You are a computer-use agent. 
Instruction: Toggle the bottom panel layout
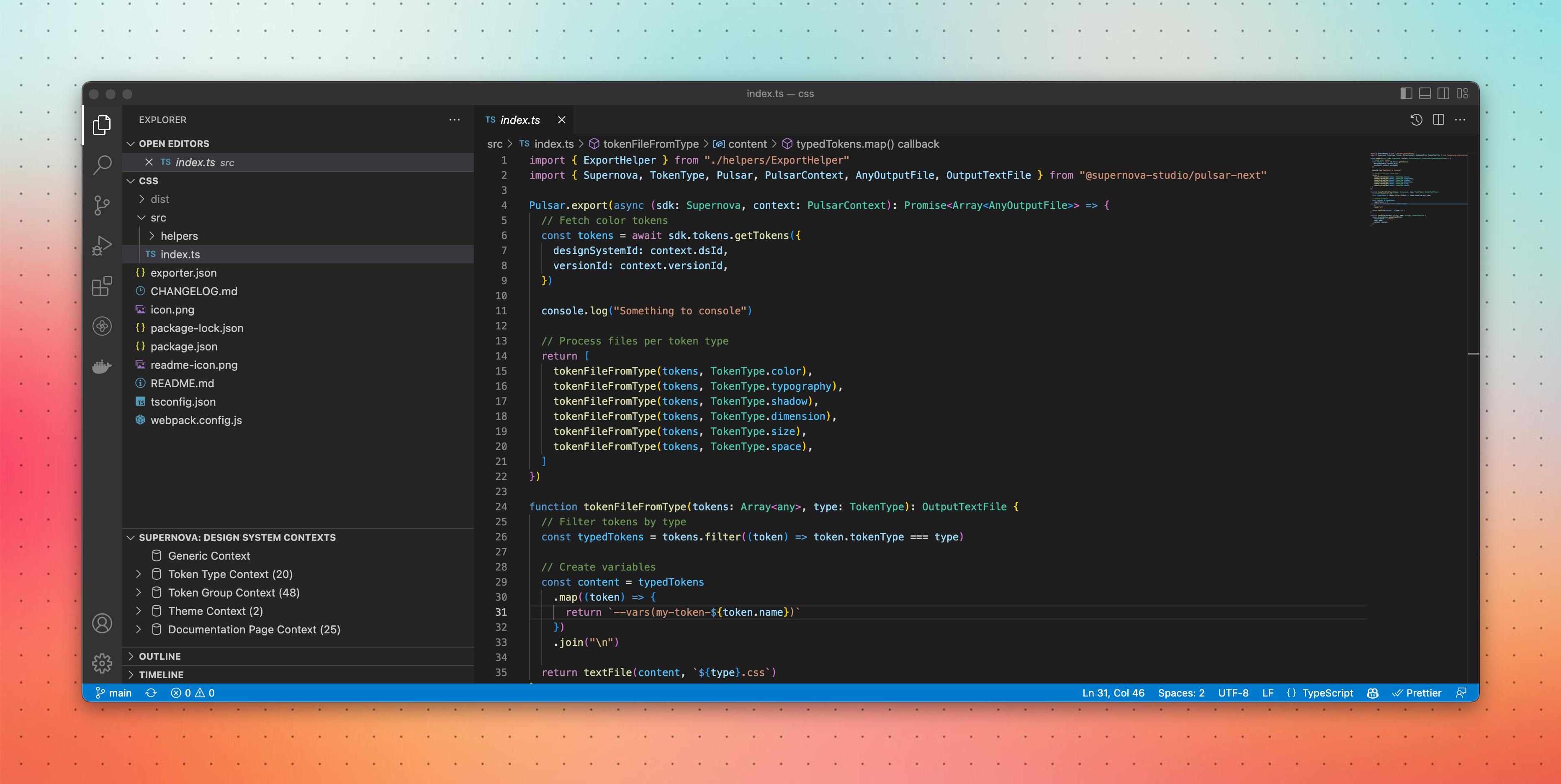tap(1425, 93)
